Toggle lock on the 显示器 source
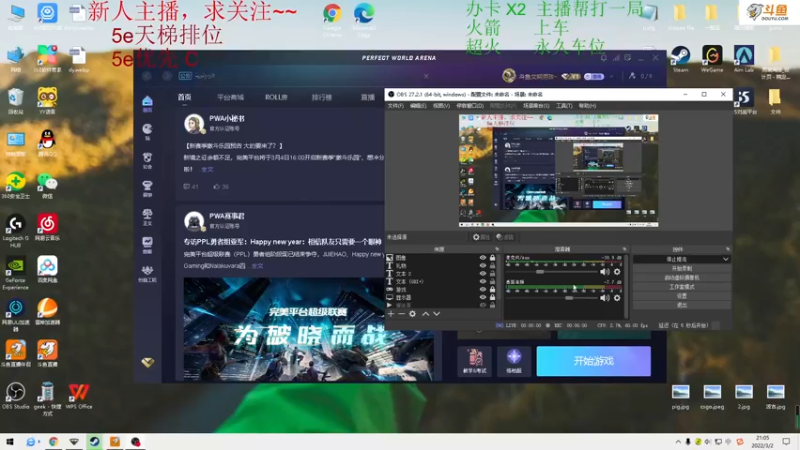This screenshot has width=800, height=450. coord(492,297)
